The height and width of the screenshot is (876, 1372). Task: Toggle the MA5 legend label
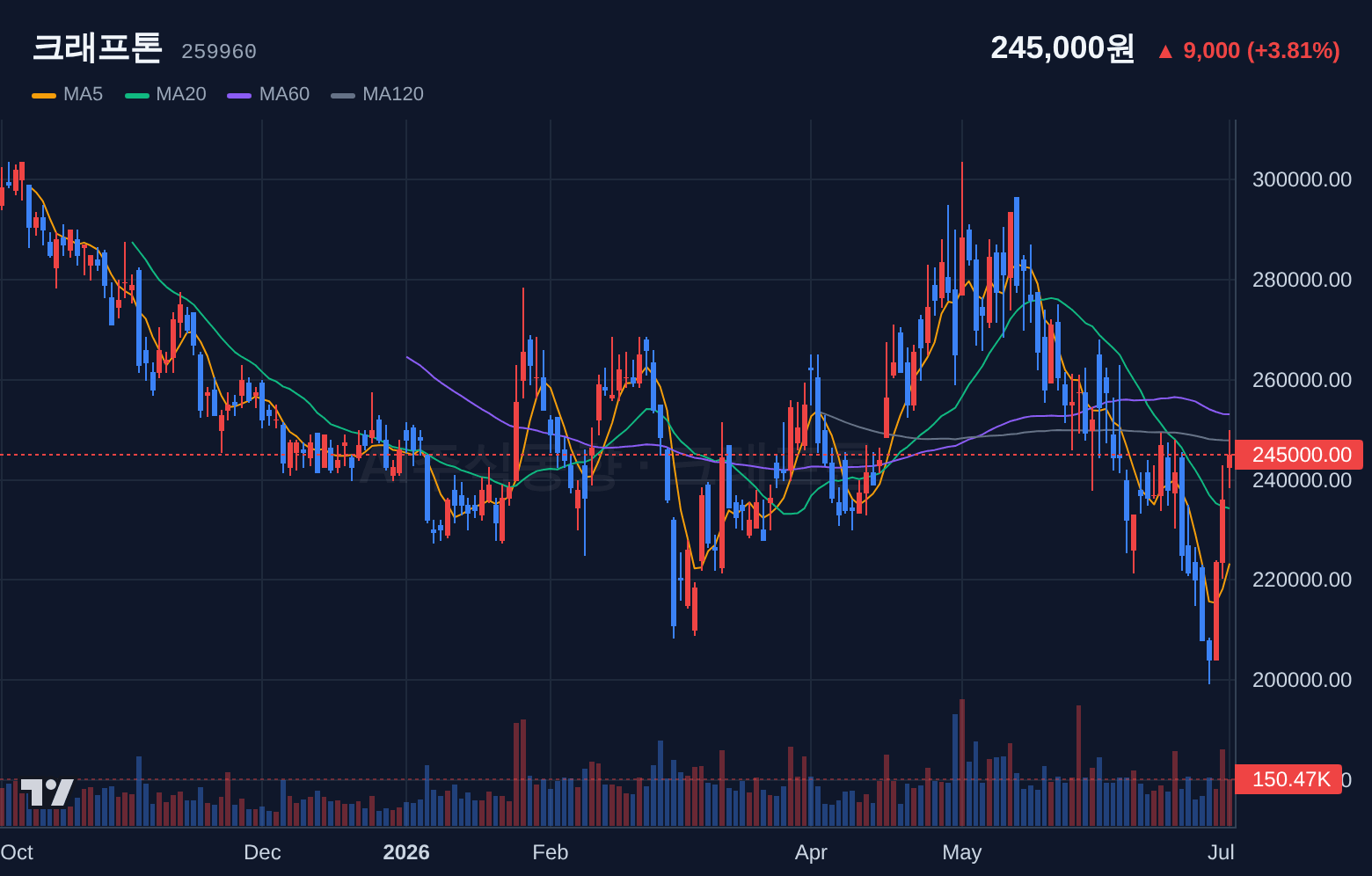coord(83,94)
